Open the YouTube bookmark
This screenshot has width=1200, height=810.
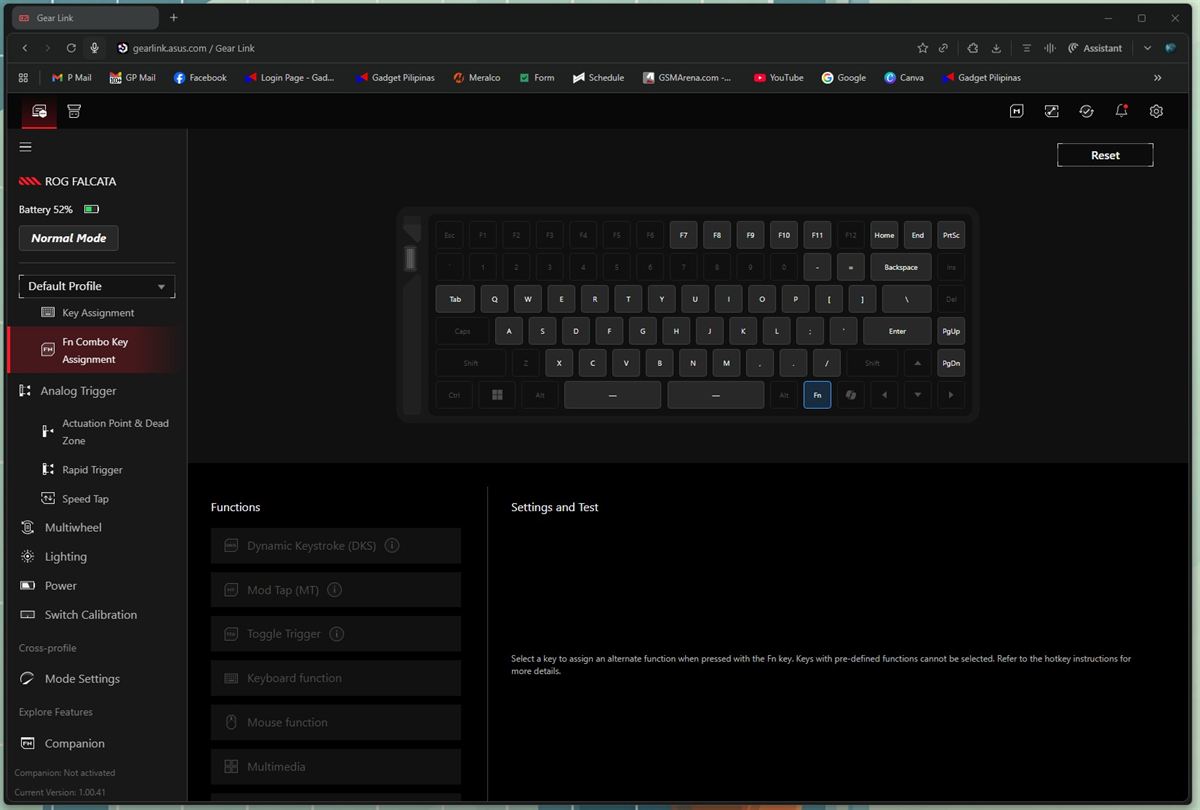[779, 77]
